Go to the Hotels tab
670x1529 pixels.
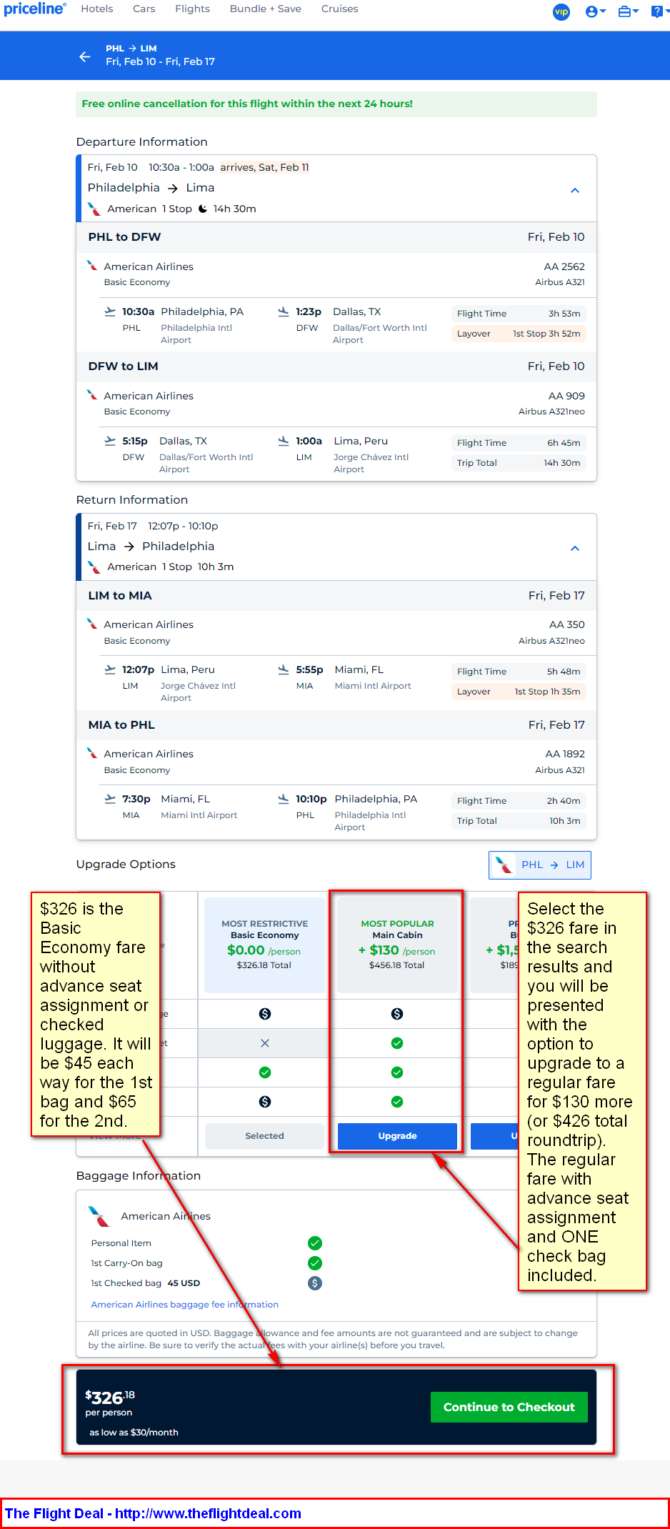[x=97, y=9]
